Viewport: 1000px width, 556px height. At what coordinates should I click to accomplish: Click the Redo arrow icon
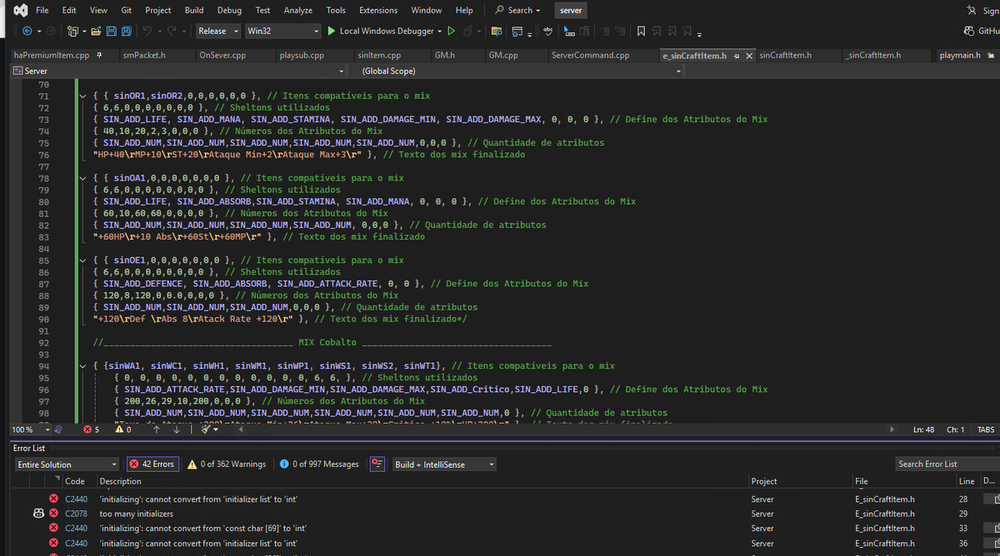172,31
